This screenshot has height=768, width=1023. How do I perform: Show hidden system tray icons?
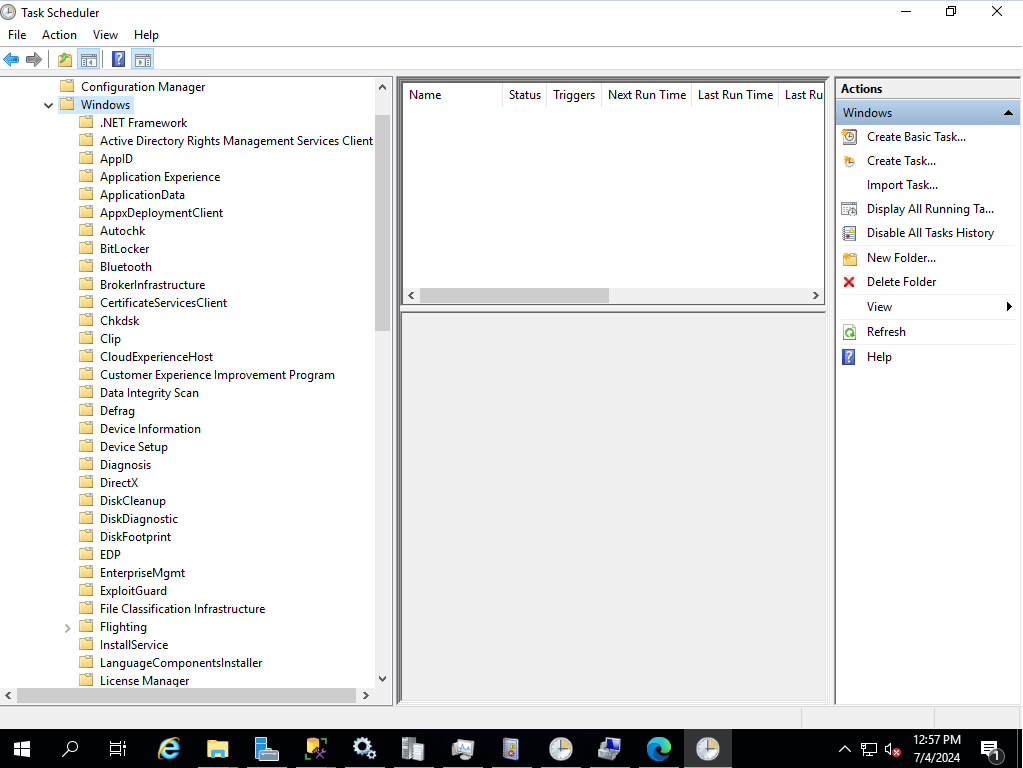tap(844, 749)
